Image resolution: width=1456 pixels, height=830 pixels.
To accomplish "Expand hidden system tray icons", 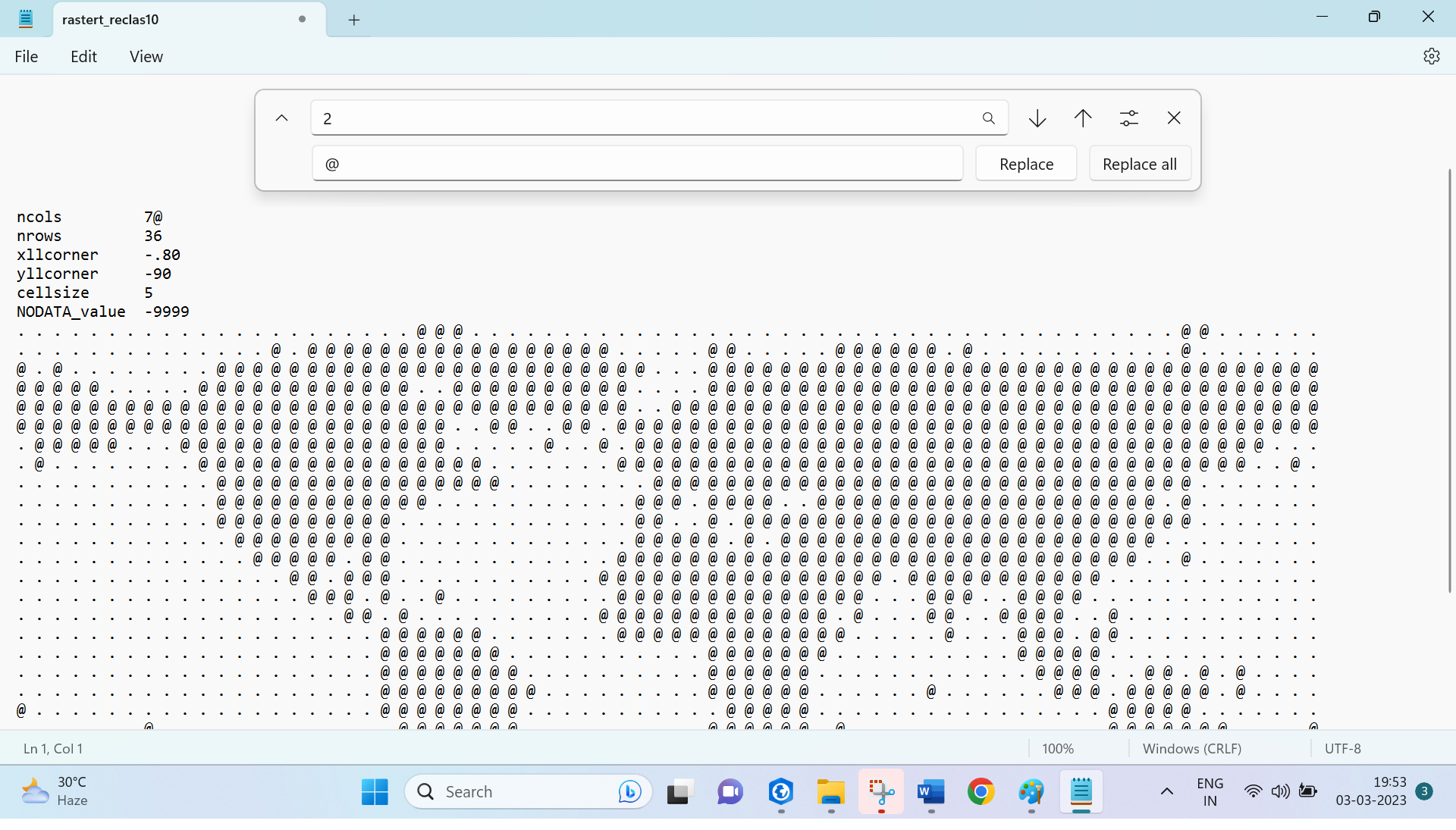I will [x=1167, y=791].
